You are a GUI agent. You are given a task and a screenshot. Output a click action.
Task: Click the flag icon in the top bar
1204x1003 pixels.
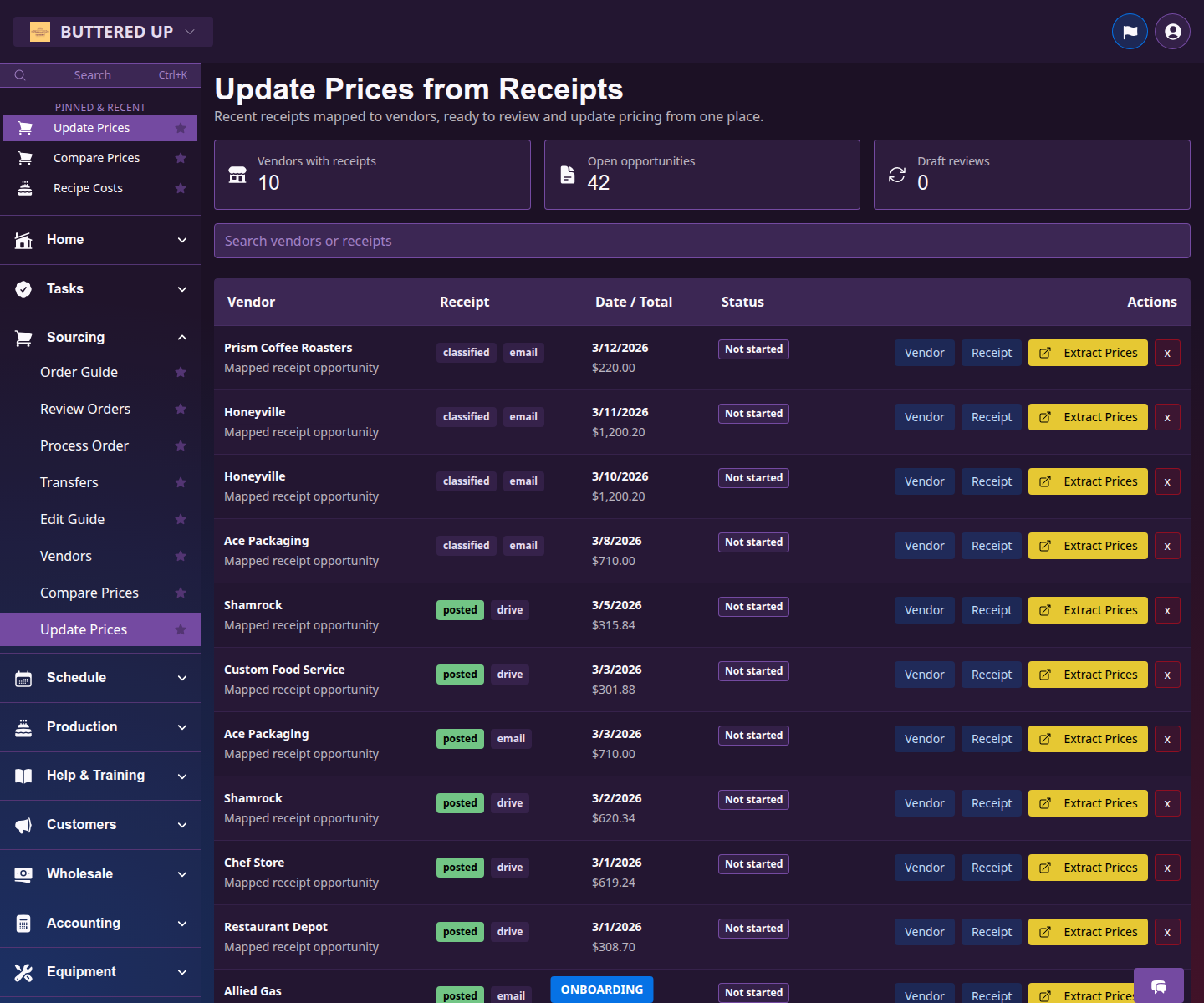(1130, 31)
